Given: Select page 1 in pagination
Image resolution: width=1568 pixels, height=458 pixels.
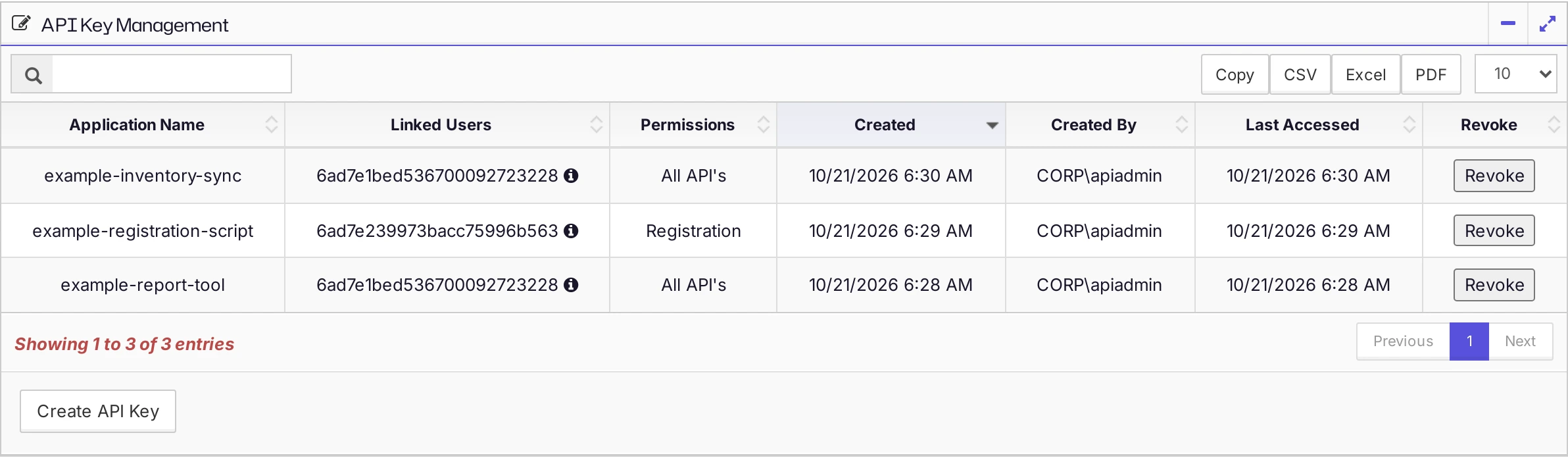Looking at the screenshot, I should 1469,341.
